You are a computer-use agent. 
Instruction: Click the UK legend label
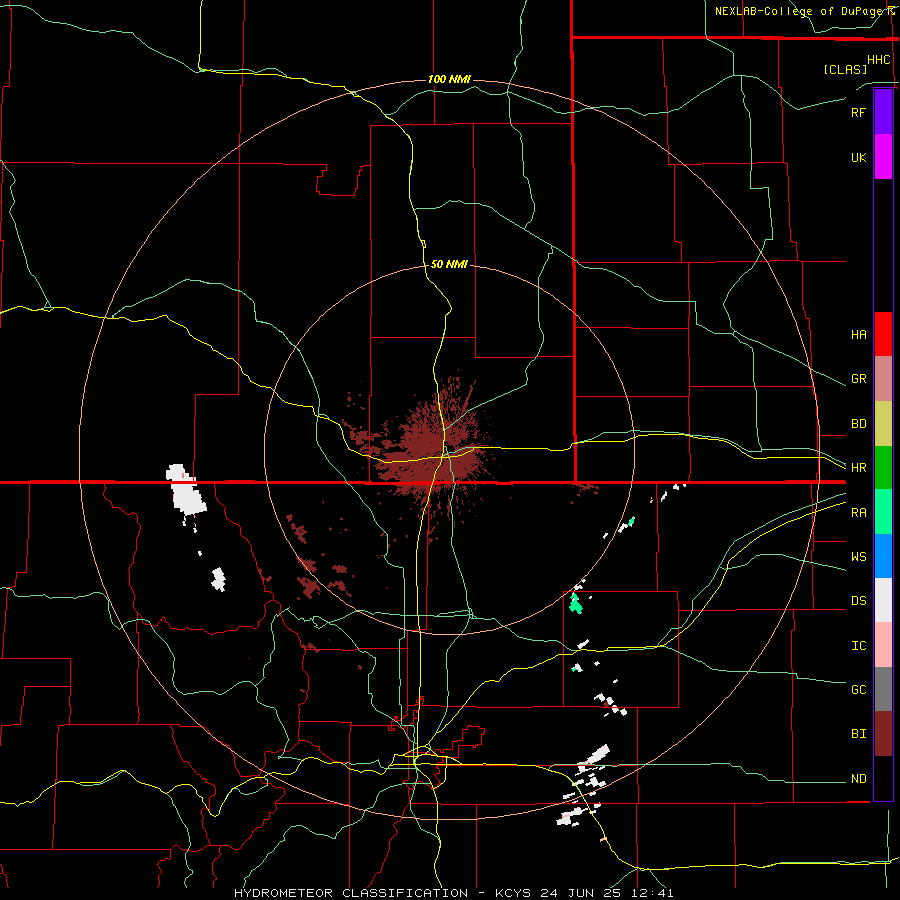(x=858, y=157)
